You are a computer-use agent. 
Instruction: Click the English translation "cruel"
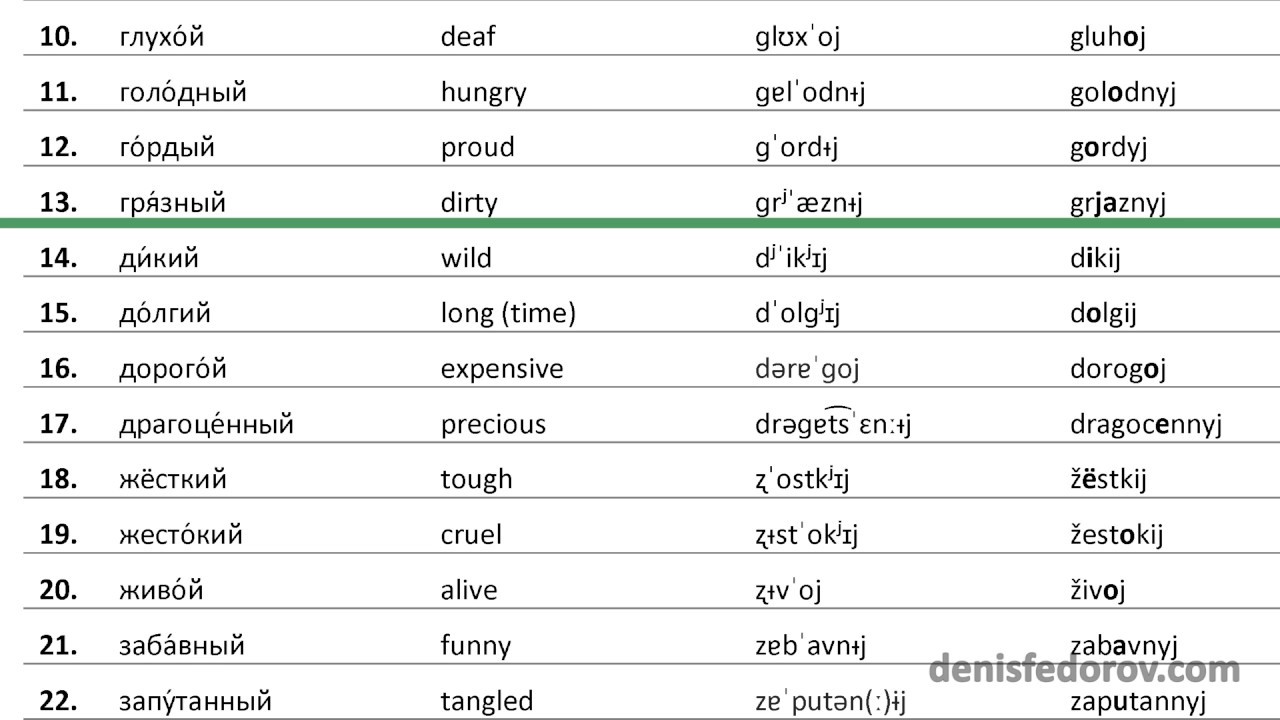pos(471,535)
